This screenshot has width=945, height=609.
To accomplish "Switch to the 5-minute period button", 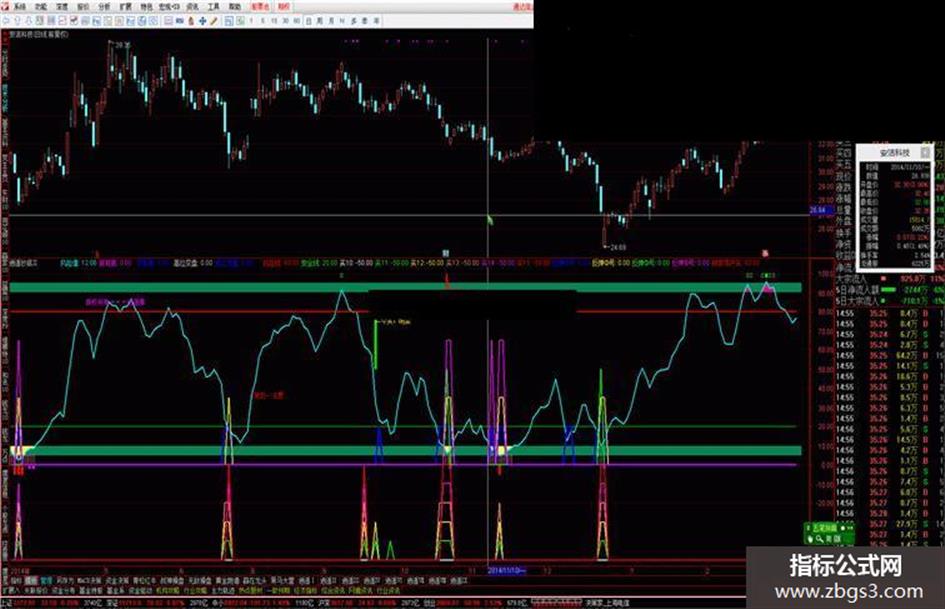I will point(263,21).
